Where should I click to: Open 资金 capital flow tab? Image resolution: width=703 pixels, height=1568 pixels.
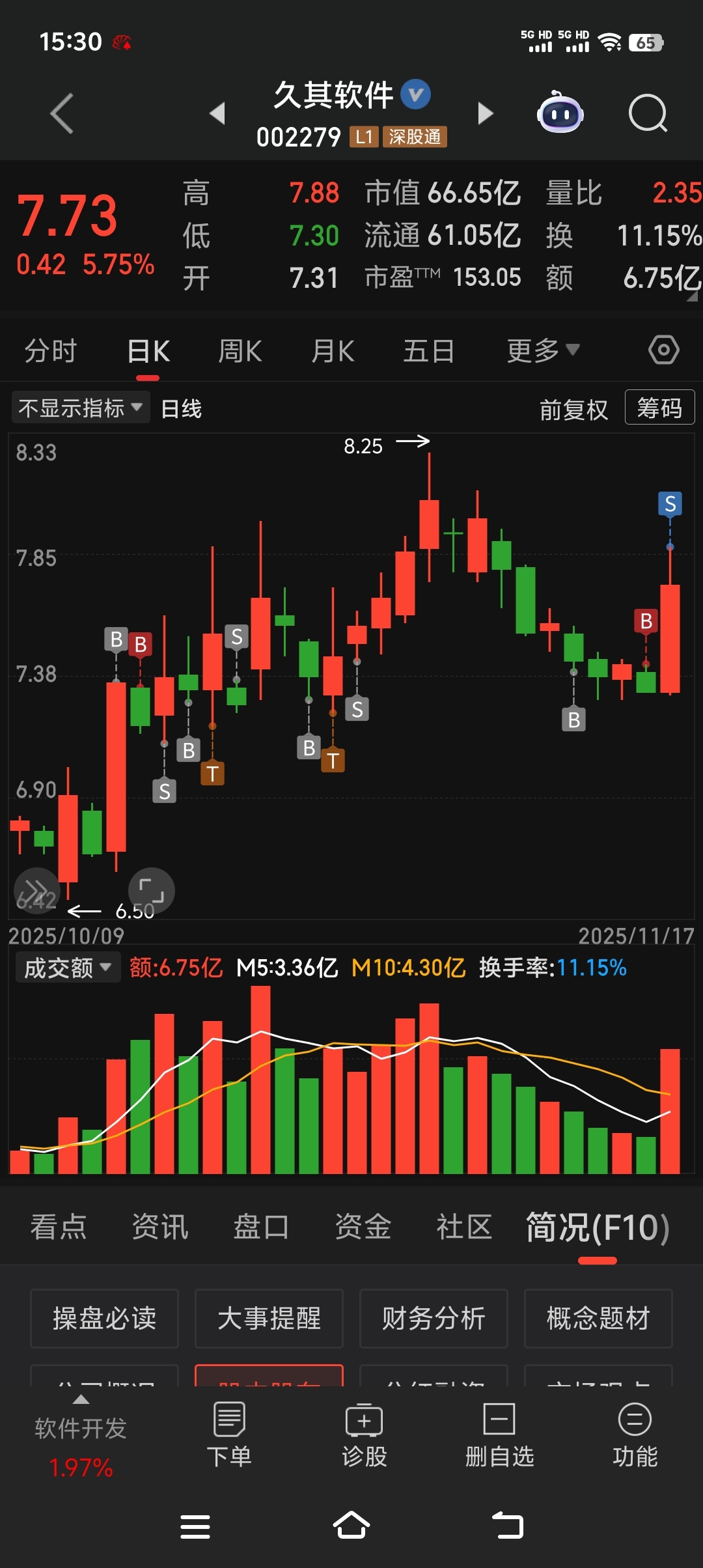tap(363, 1227)
